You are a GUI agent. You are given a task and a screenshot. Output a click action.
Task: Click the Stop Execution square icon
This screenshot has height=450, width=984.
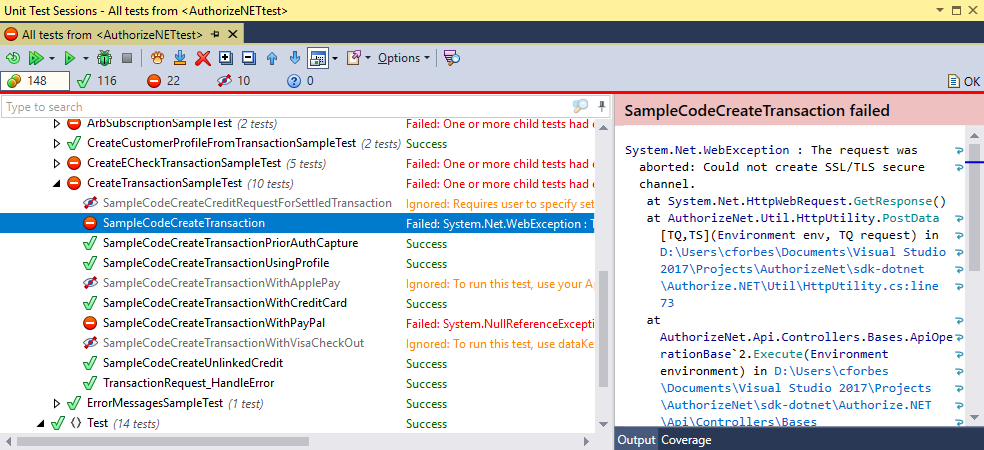pyautogui.click(x=127, y=58)
